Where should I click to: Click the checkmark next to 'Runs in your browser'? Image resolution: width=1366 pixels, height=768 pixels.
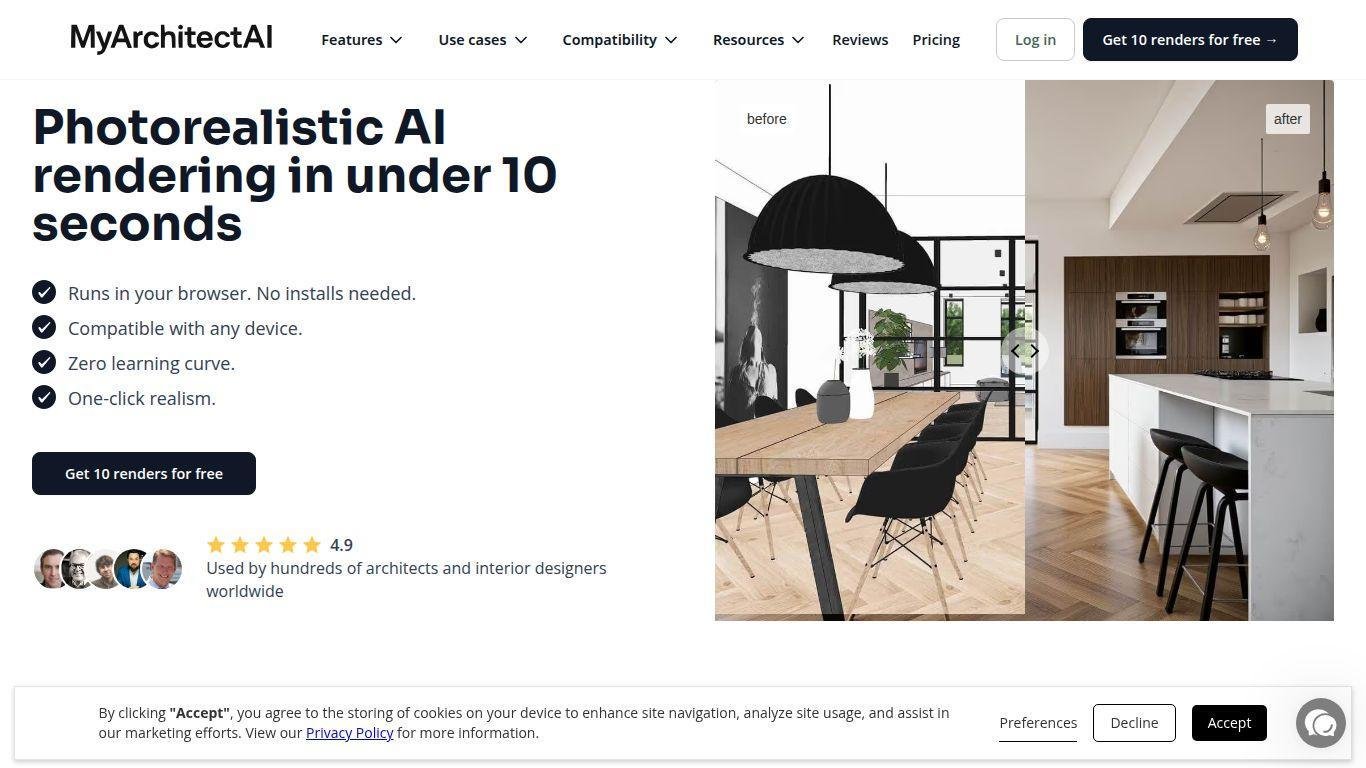click(x=44, y=292)
